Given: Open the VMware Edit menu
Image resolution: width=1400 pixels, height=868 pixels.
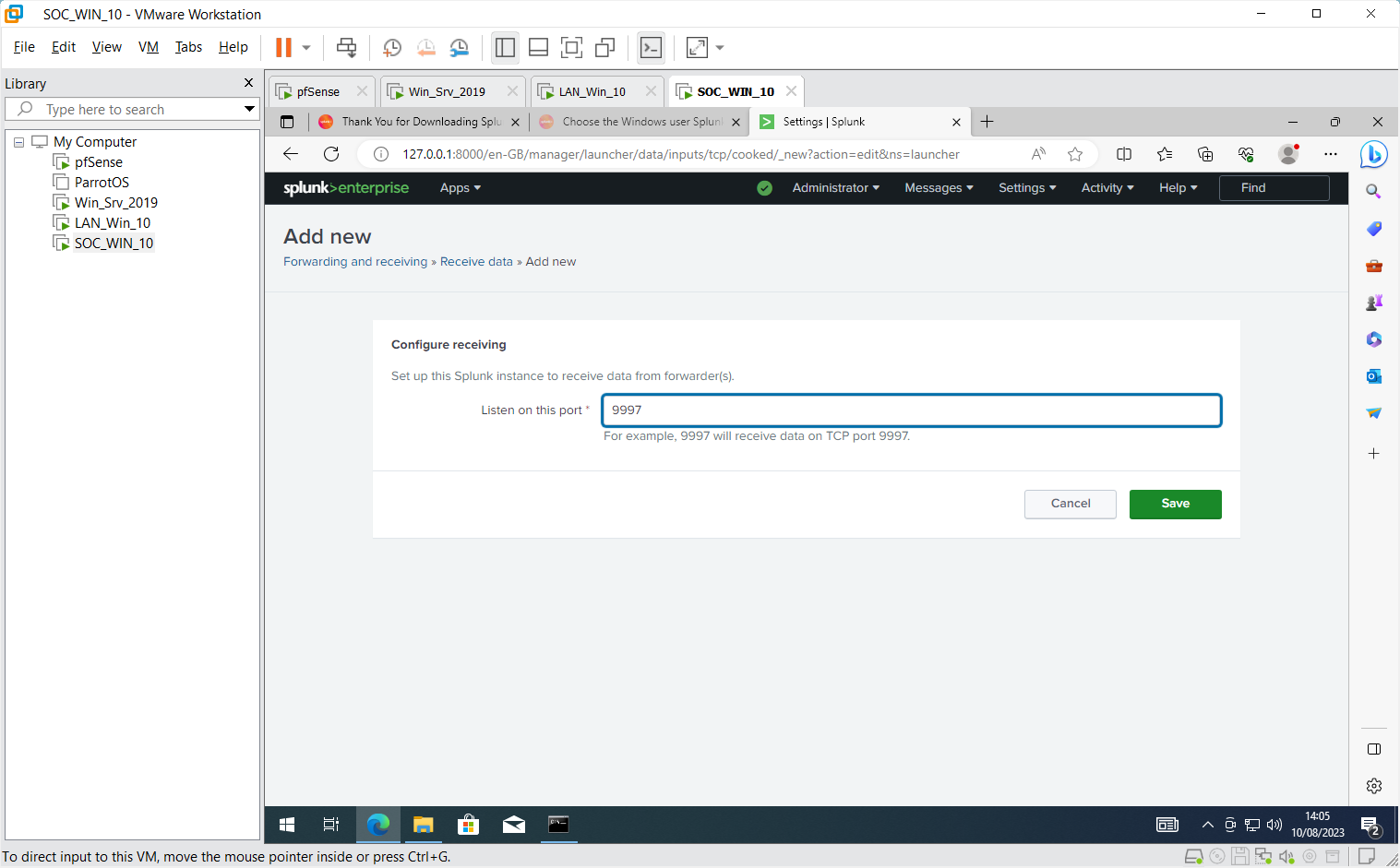Looking at the screenshot, I should tap(64, 47).
